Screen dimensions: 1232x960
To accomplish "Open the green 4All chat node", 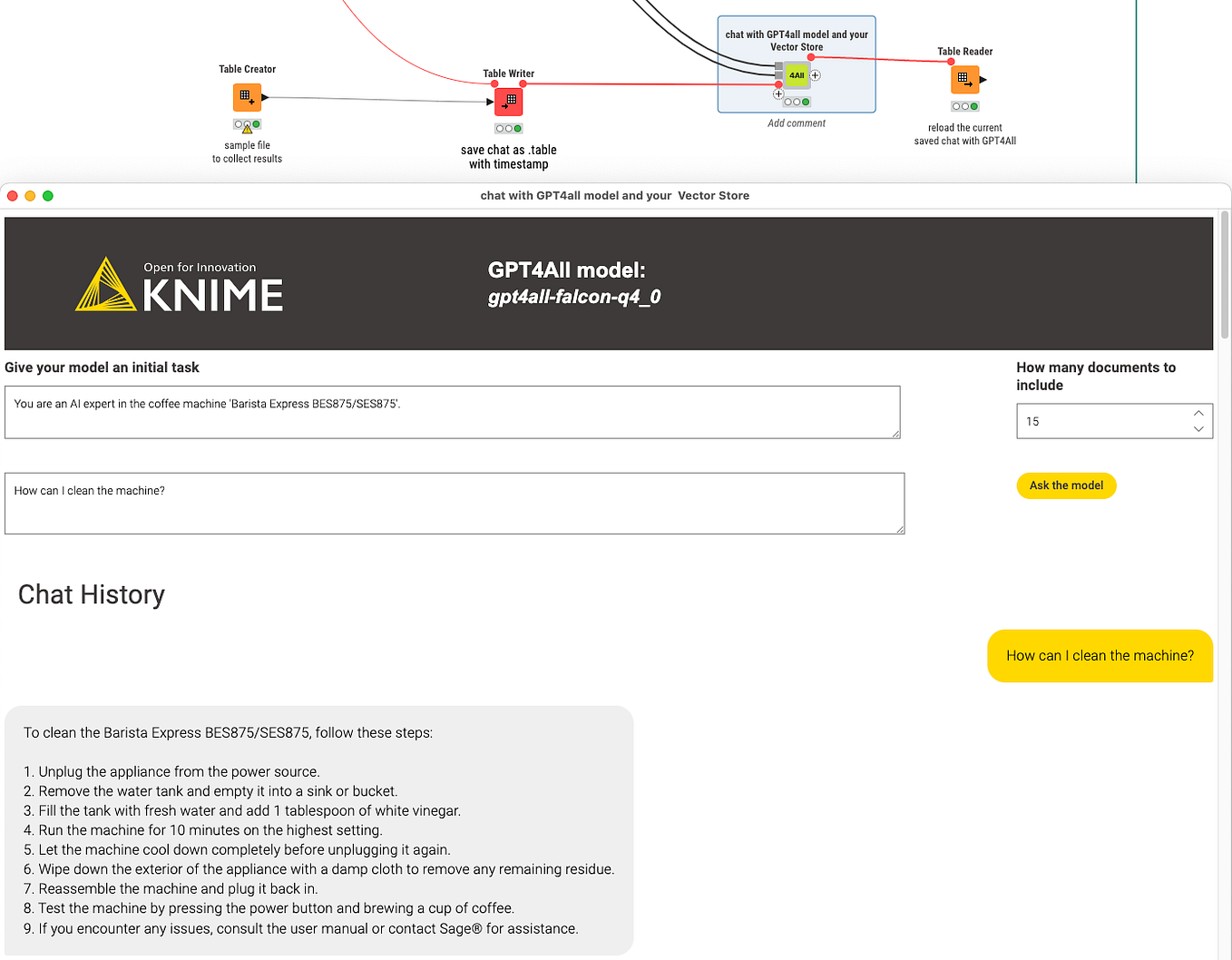I will [795, 75].
